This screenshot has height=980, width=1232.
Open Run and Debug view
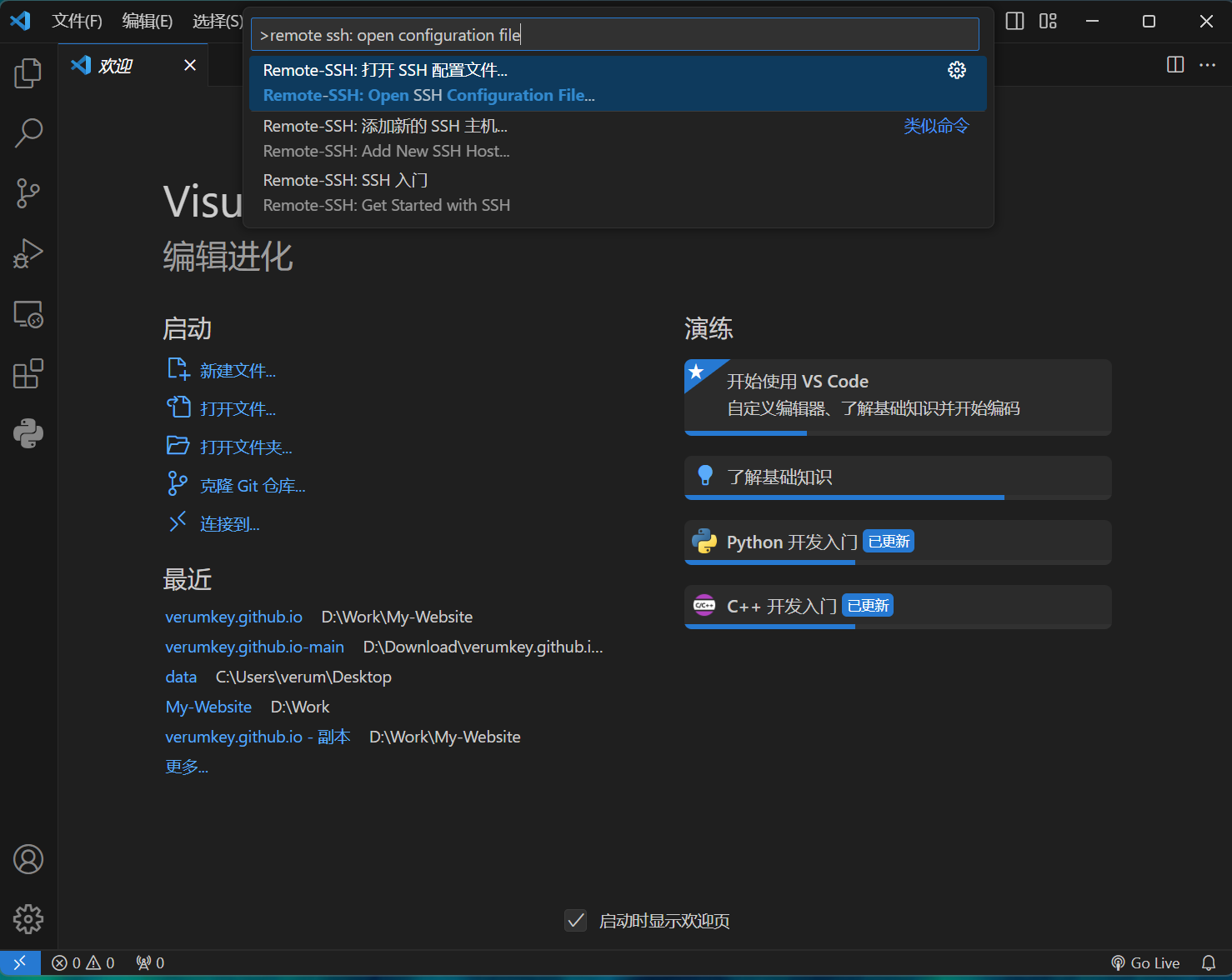pos(28,253)
